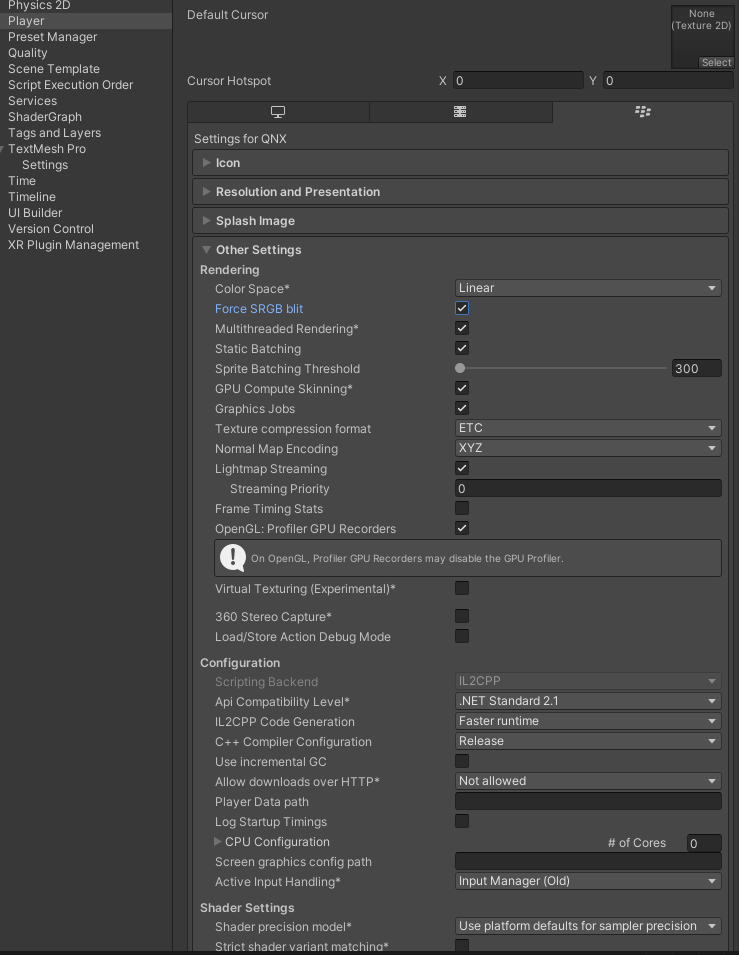Enable Frame Timing Stats checkbox
This screenshot has height=955, width=739.
(462, 509)
